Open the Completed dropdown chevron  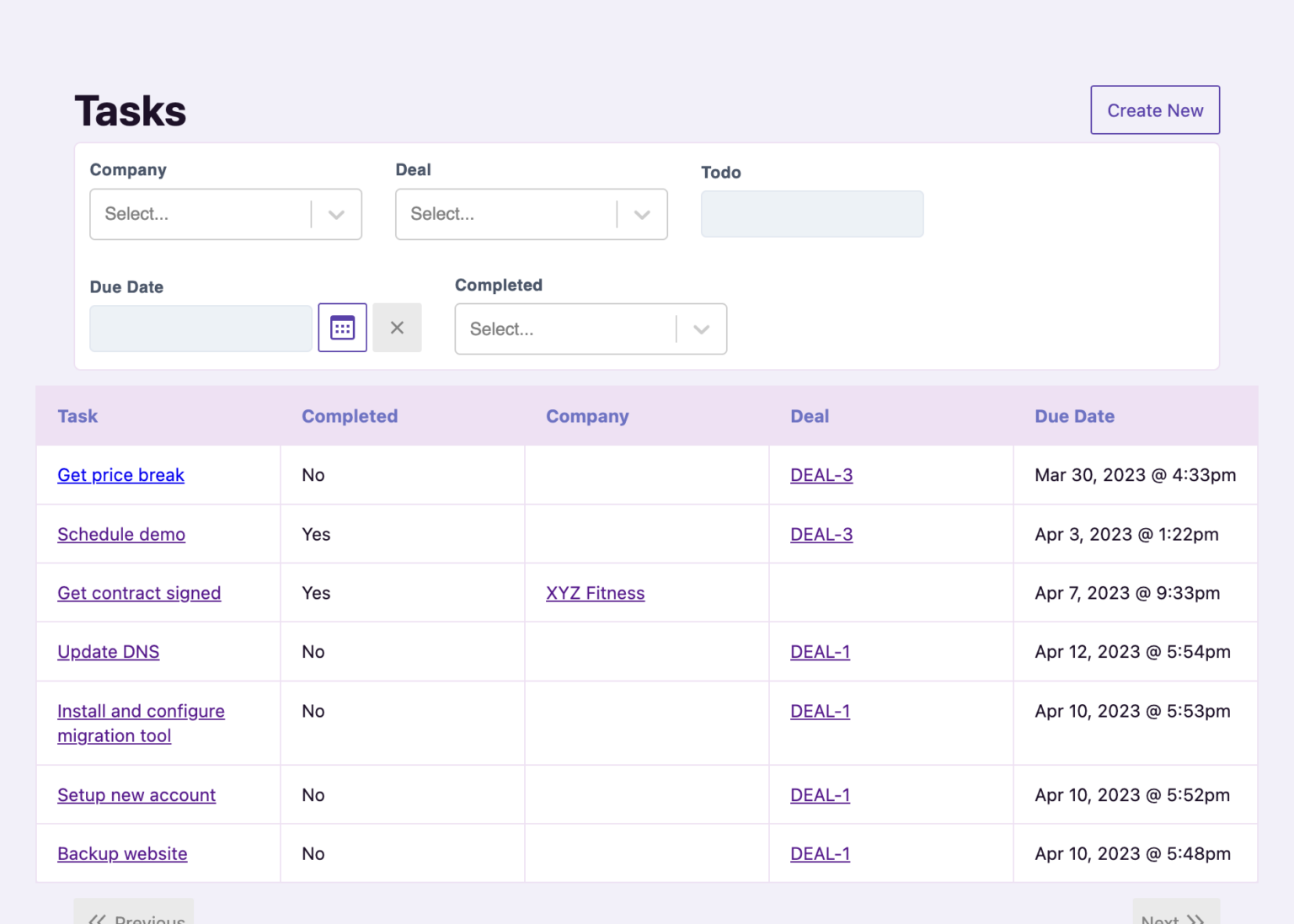point(701,328)
